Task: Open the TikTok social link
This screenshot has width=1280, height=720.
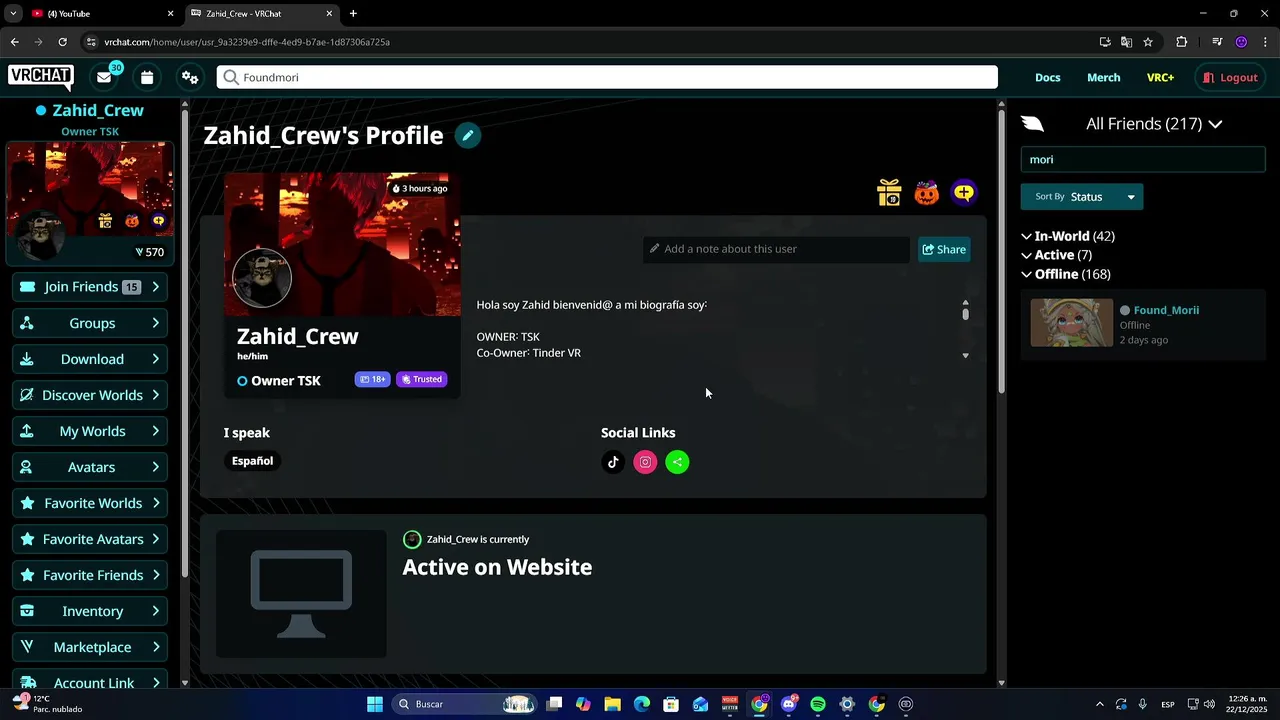Action: coord(613,462)
